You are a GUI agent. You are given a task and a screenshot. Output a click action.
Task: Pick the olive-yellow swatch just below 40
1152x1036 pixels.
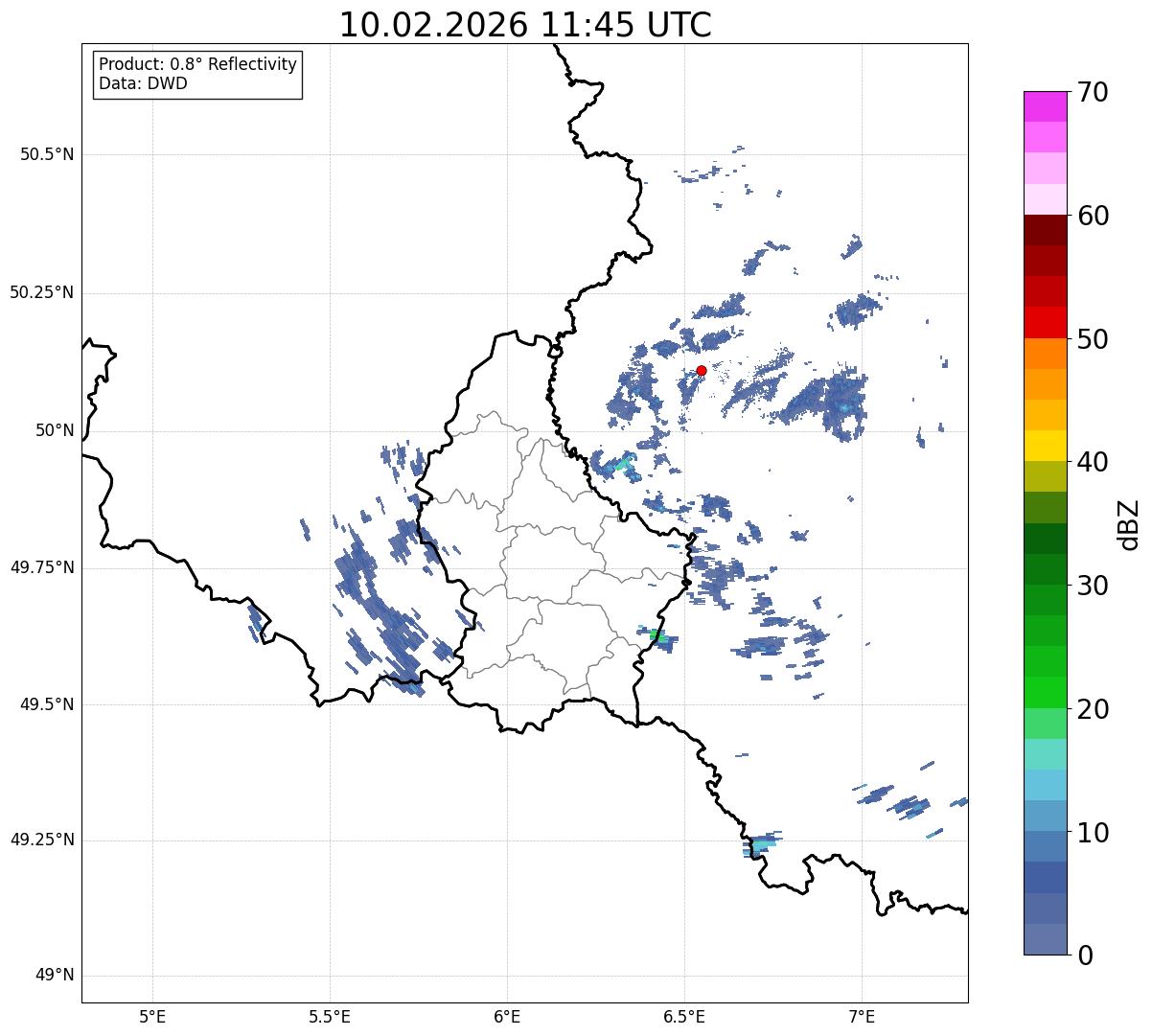(1045, 477)
